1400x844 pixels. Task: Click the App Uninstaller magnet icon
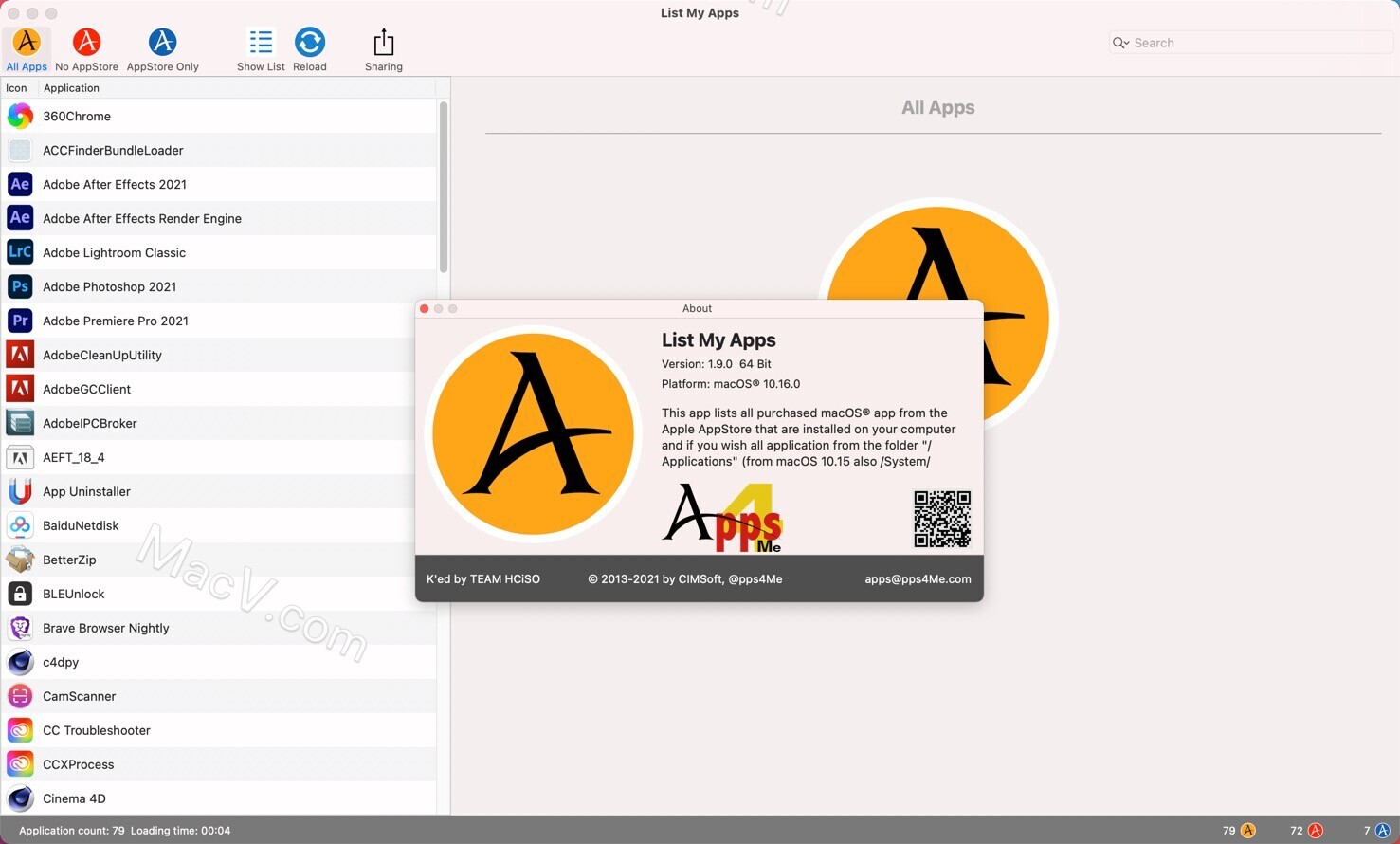pos(20,491)
